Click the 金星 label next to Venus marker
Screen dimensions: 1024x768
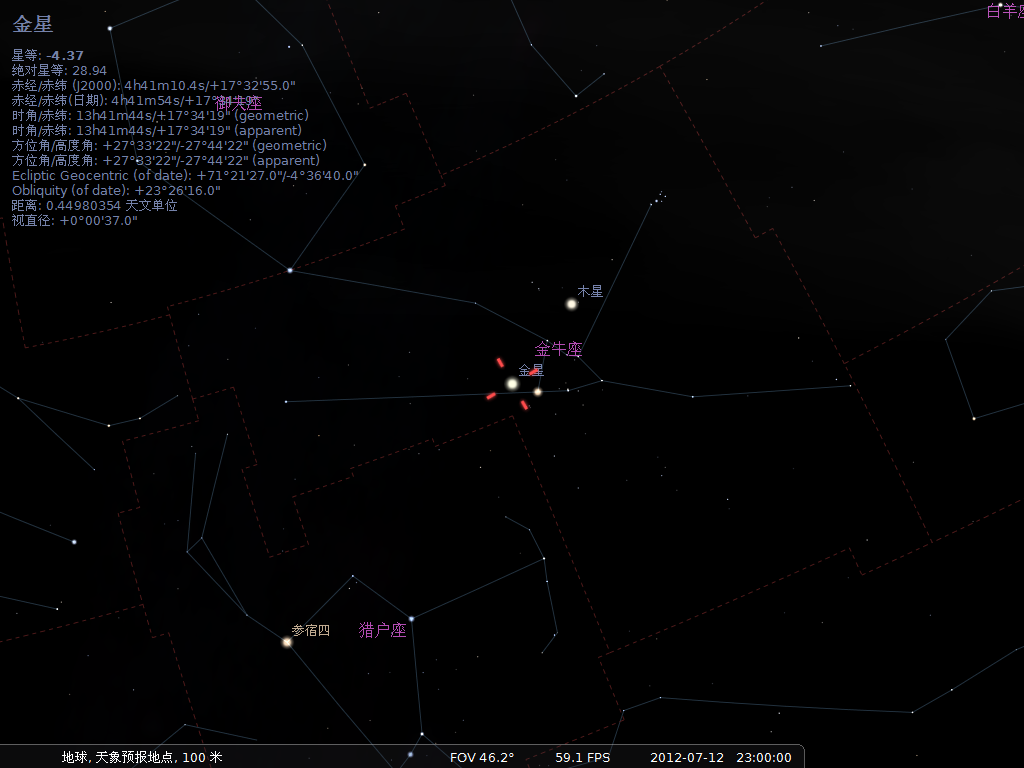(x=531, y=370)
